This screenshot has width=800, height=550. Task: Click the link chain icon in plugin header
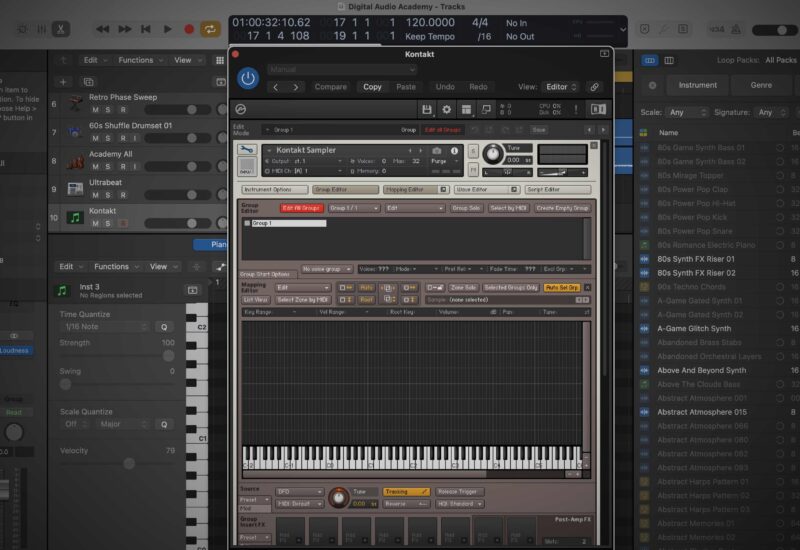[594, 87]
